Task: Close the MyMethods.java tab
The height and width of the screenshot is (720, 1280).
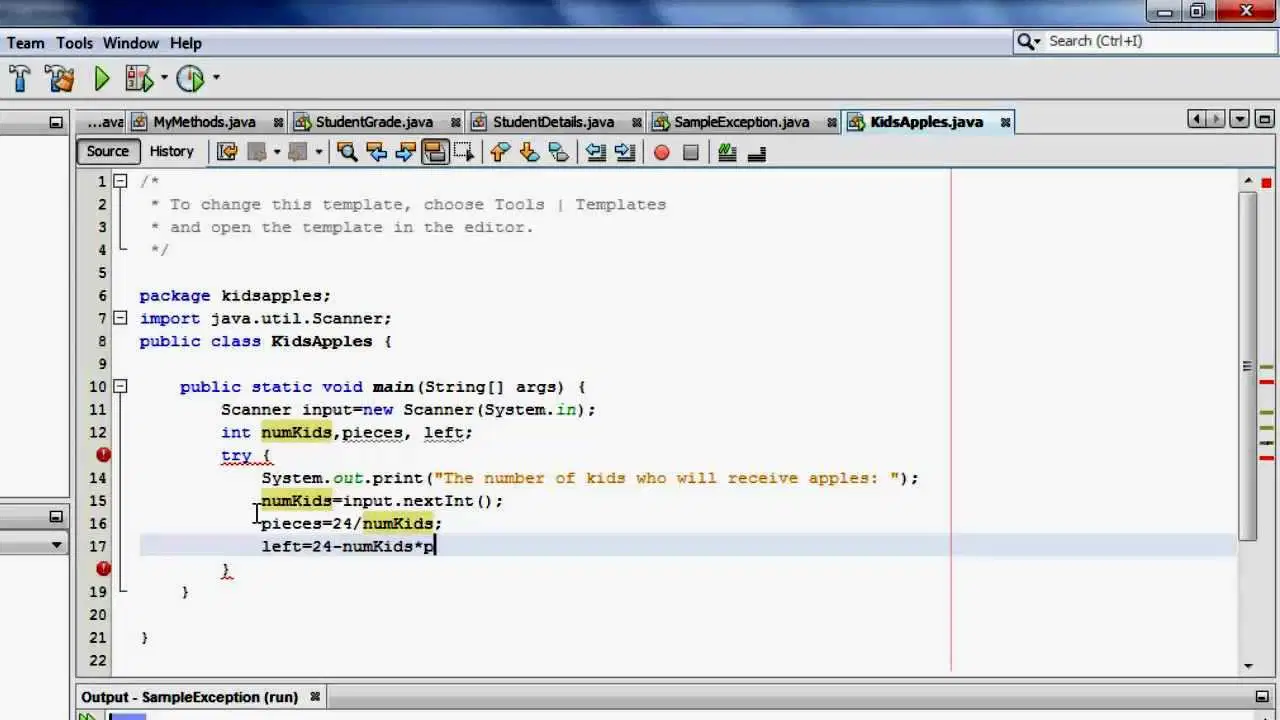Action: (x=278, y=122)
